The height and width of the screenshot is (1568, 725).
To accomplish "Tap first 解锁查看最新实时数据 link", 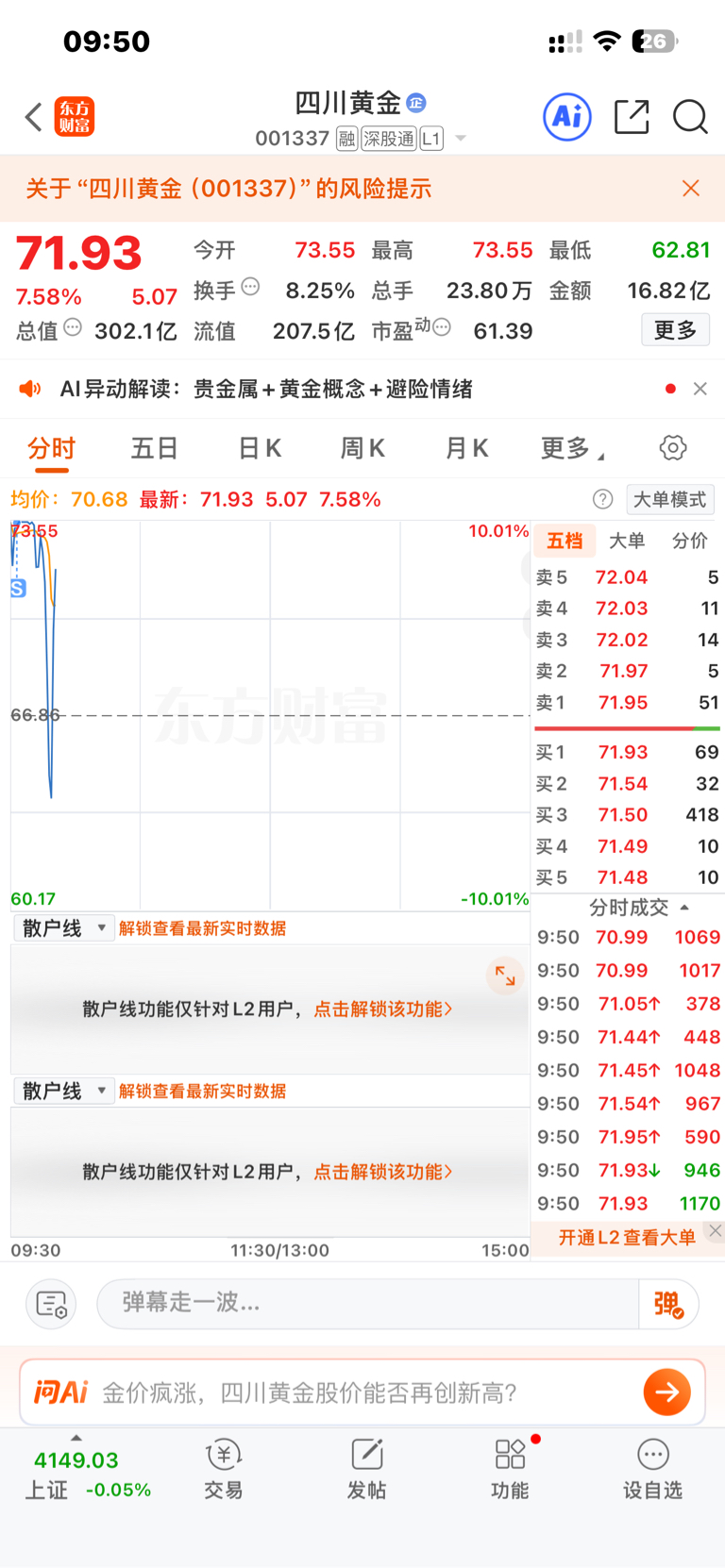I will [202, 928].
